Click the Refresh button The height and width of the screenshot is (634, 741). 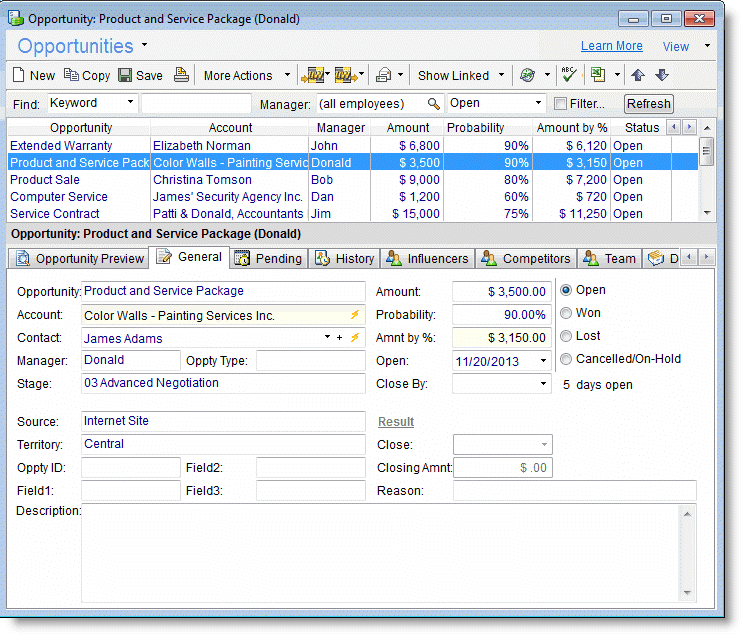coord(649,104)
